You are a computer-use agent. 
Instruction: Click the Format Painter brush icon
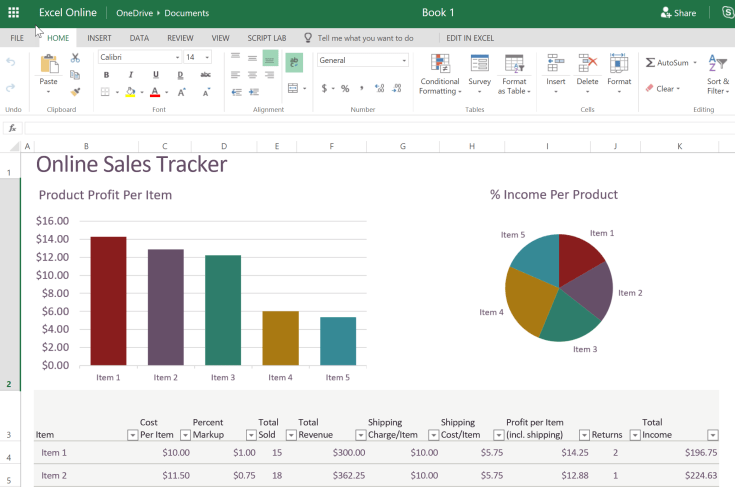coord(75,92)
